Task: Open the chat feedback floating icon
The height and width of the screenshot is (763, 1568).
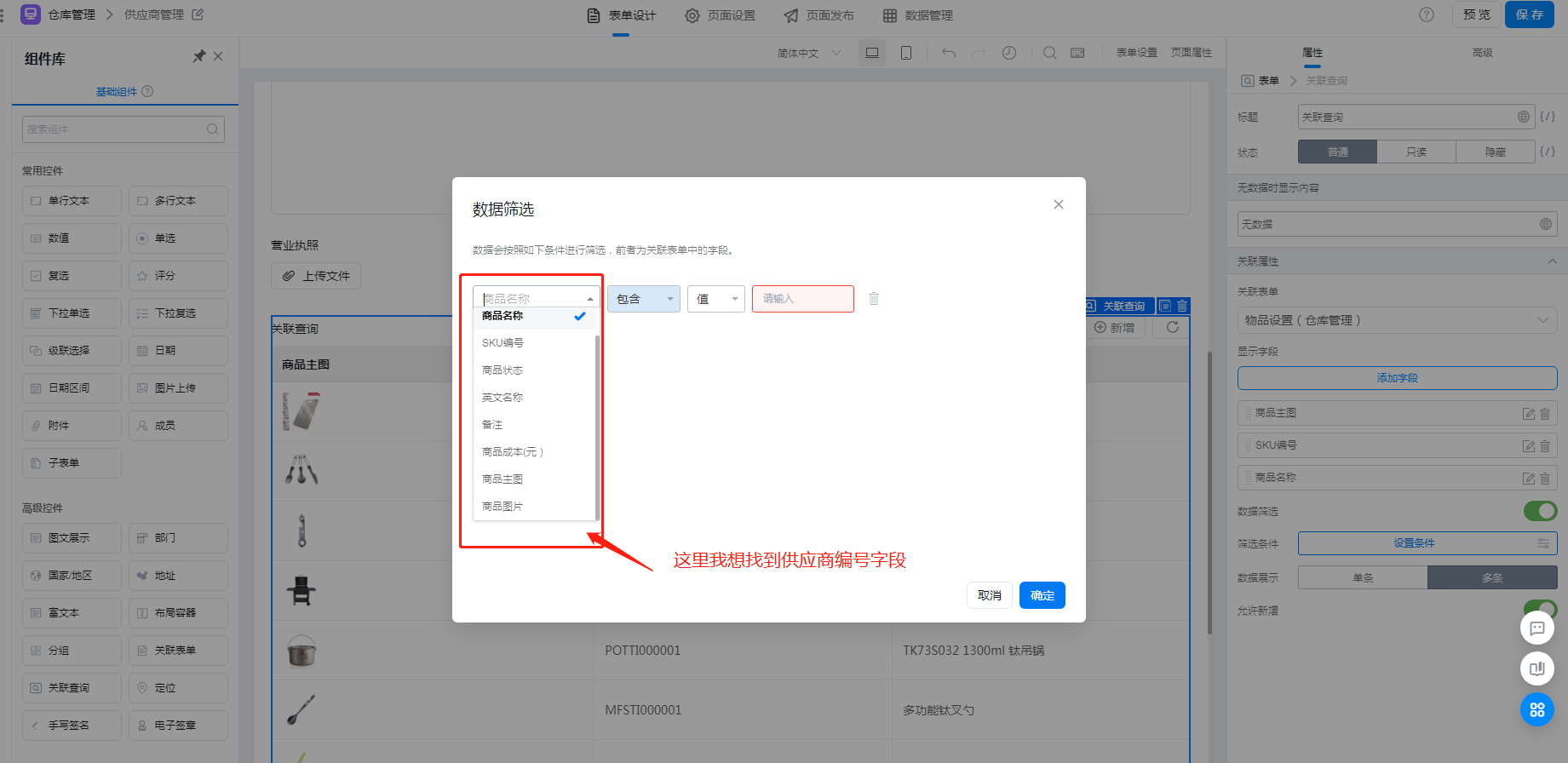Action: 1537,628
